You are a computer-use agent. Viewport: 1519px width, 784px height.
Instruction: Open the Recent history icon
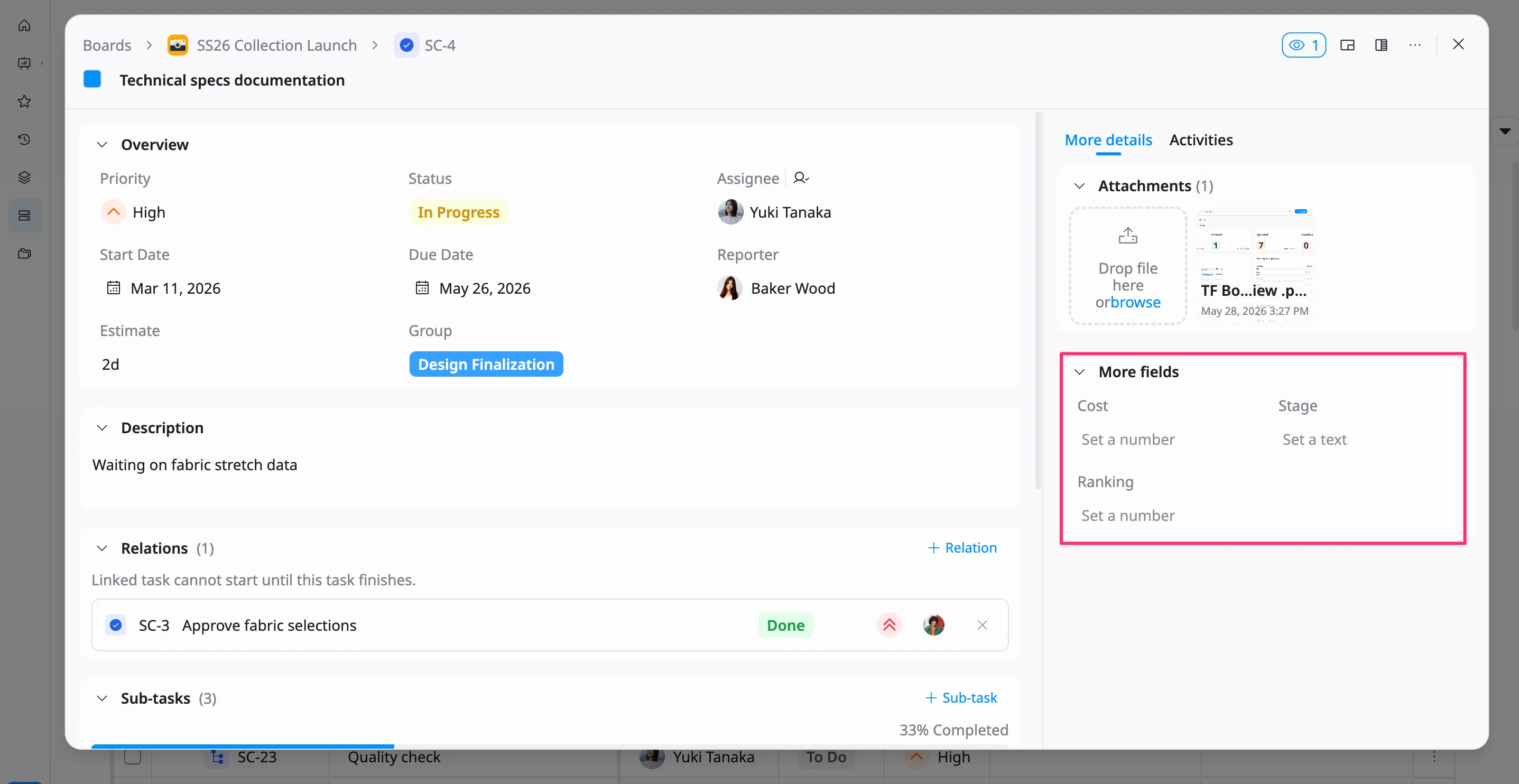(x=24, y=139)
